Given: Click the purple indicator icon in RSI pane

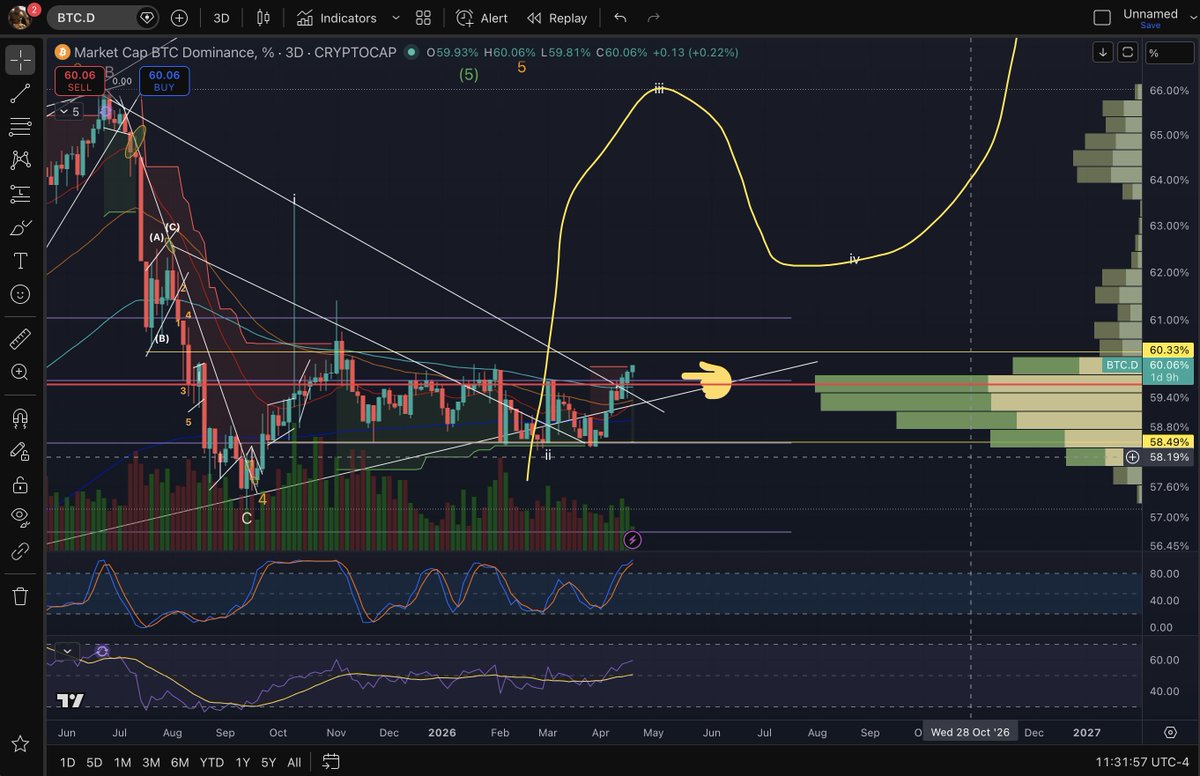Looking at the screenshot, I should click(102, 651).
